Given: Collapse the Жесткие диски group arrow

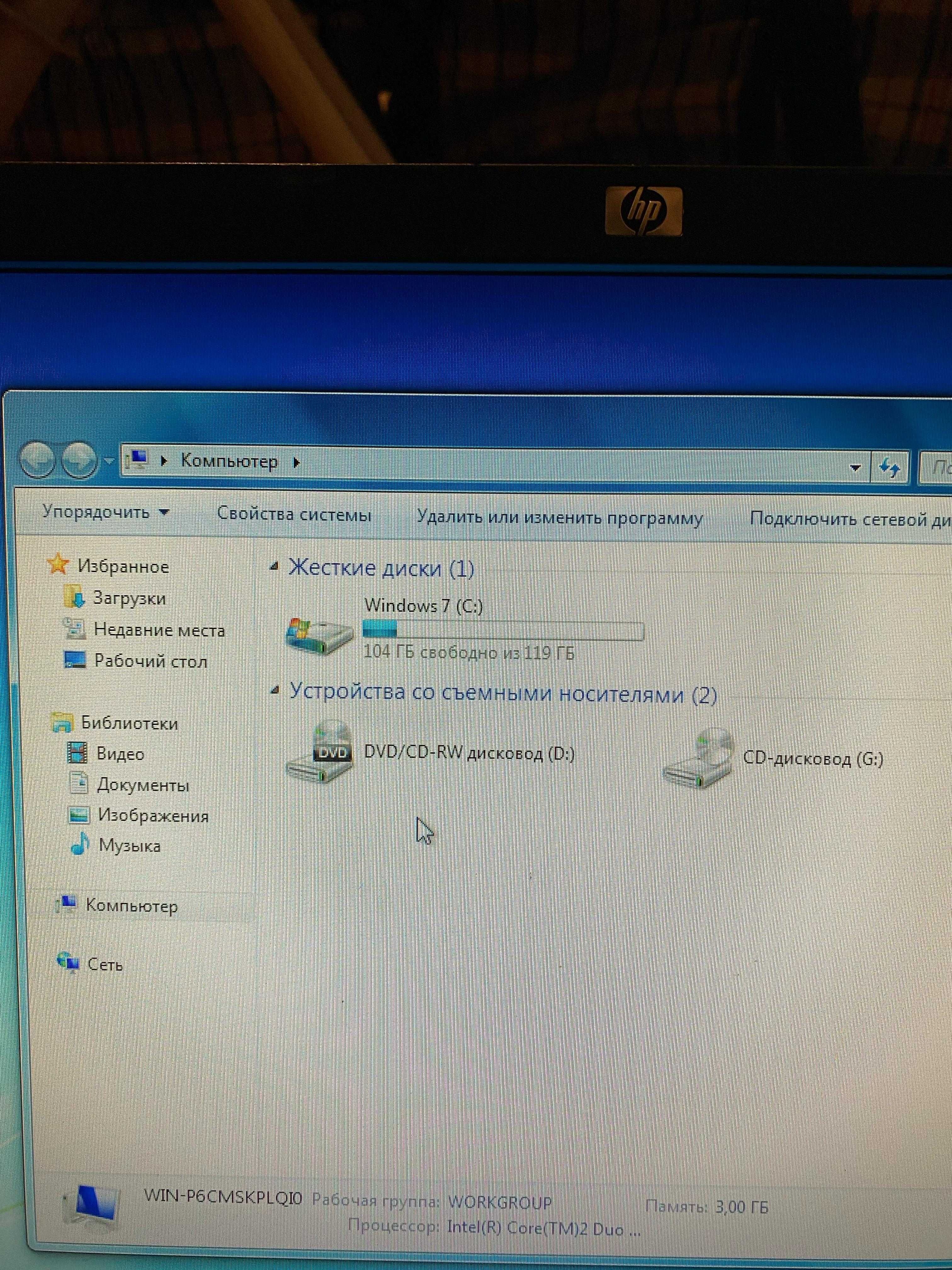Looking at the screenshot, I should 275,567.
